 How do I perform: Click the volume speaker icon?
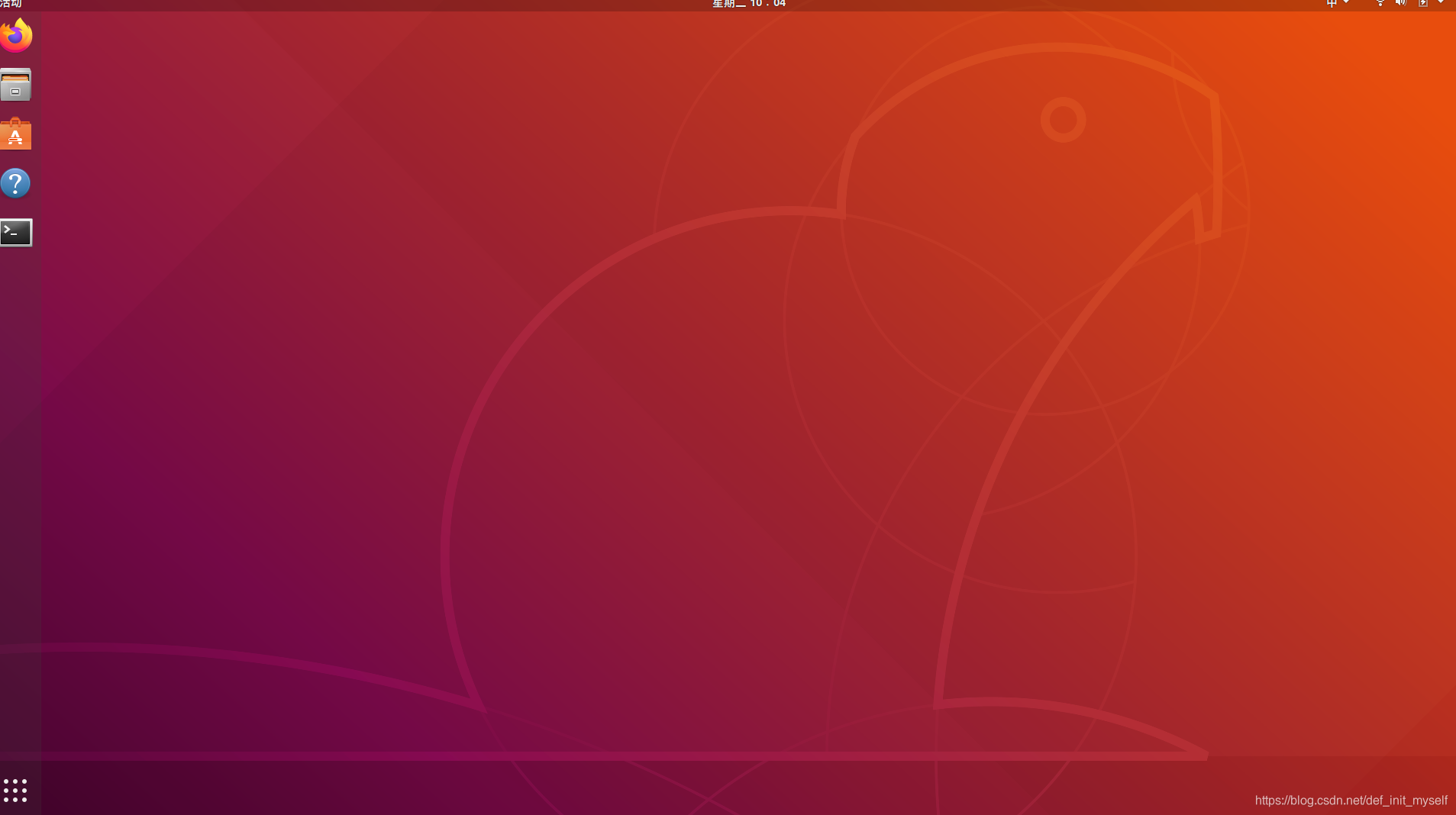(x=1401, y=3)
